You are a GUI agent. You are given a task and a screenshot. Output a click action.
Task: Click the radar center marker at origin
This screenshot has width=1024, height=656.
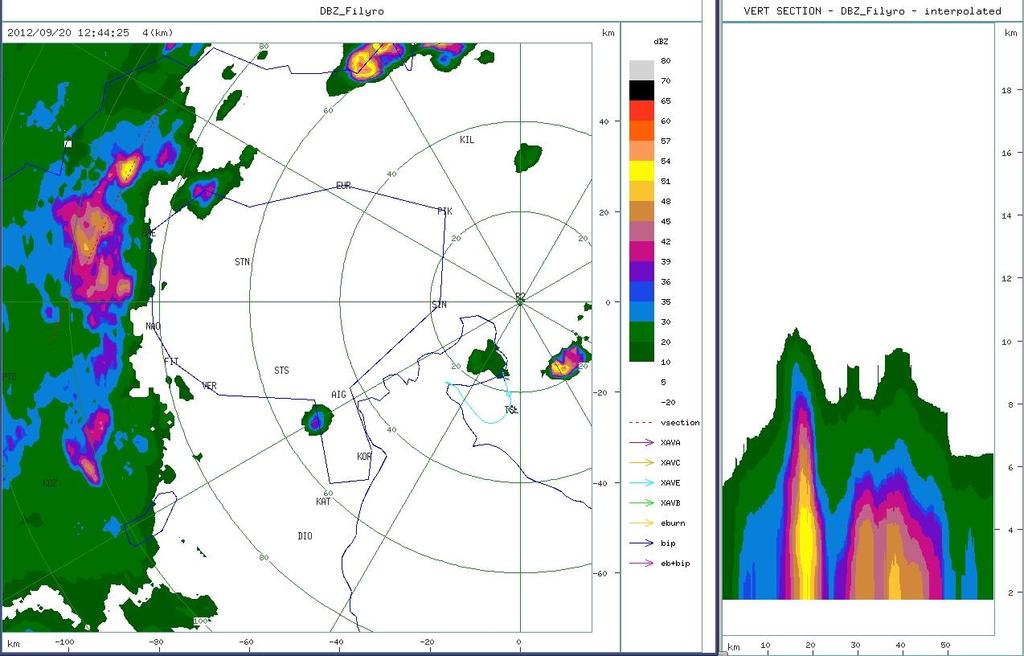click(520, 301)
